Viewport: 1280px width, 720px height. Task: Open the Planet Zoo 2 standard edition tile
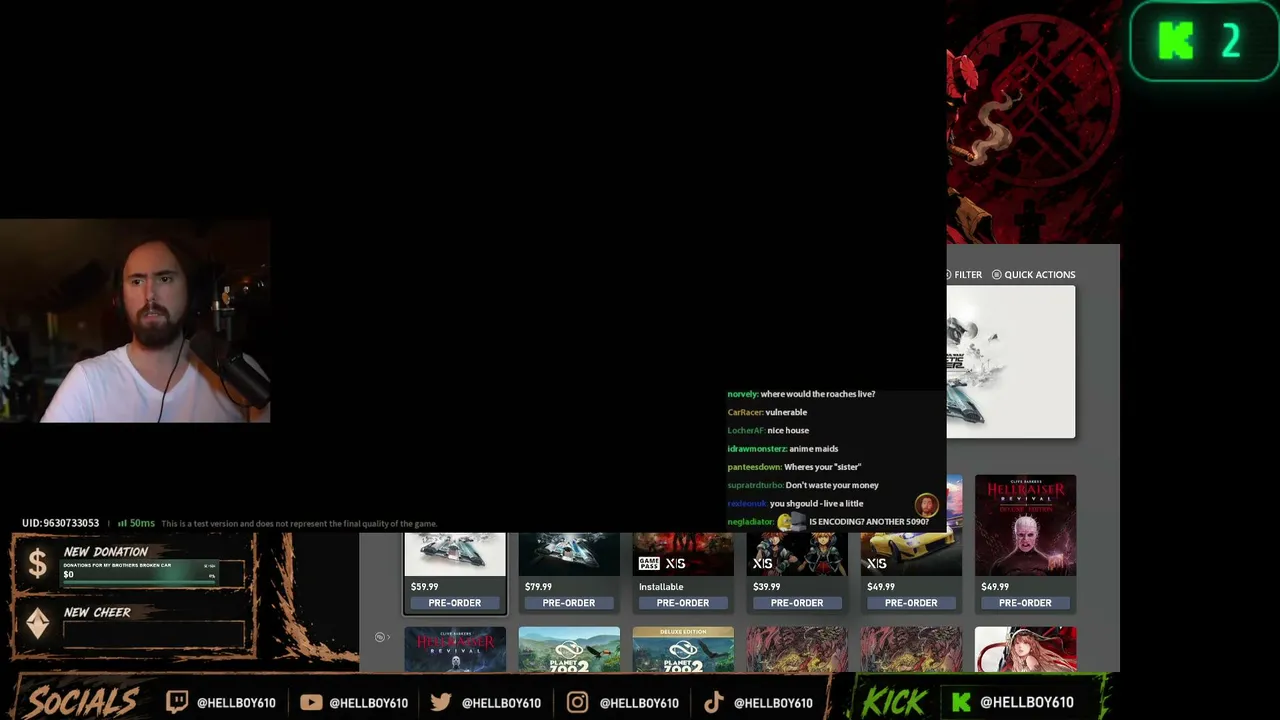(569, 649)
